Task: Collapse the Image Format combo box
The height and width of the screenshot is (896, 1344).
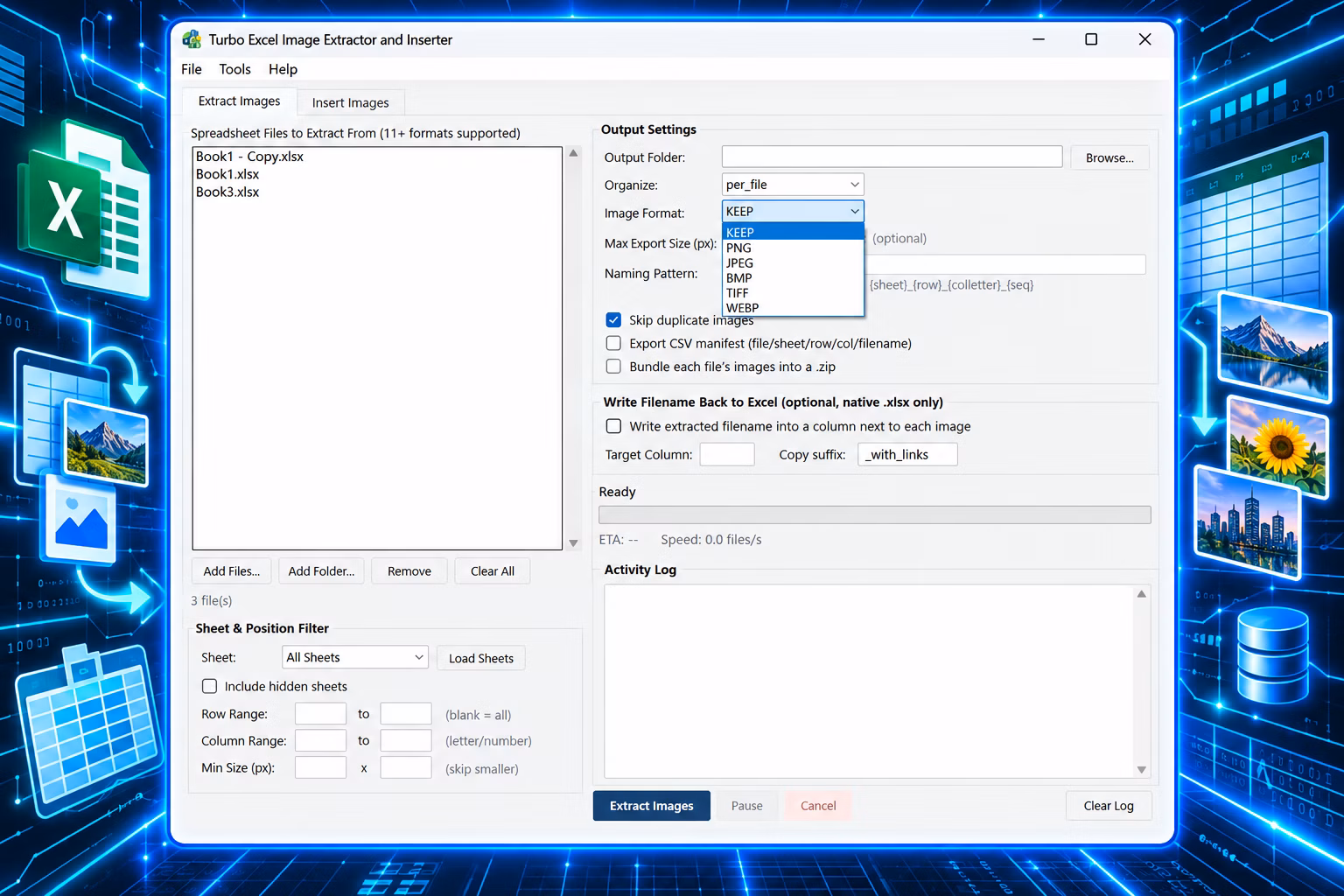Action: tap(793, 211)
